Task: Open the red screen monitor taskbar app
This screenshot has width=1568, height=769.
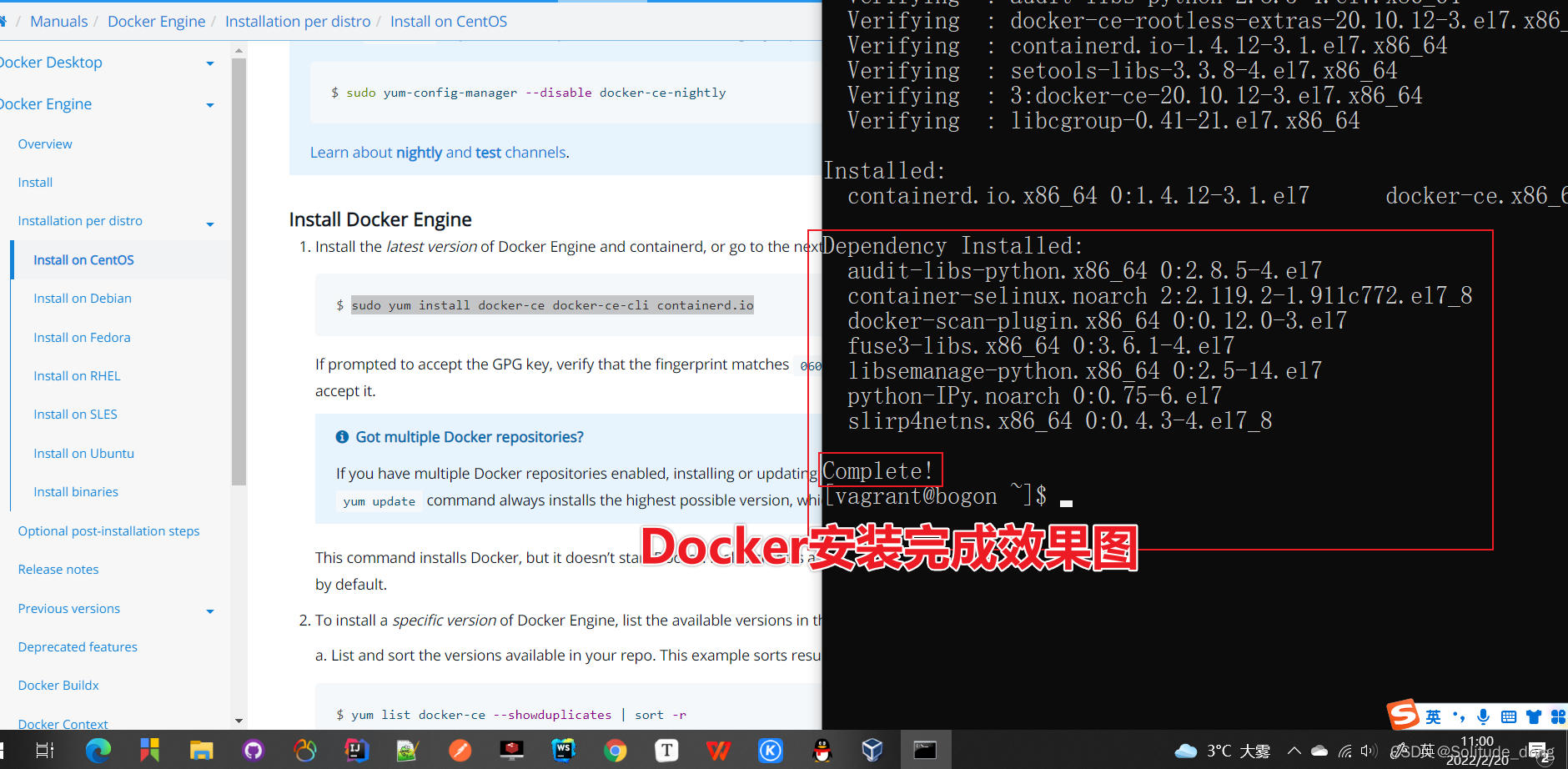Action: coord(512,751)
